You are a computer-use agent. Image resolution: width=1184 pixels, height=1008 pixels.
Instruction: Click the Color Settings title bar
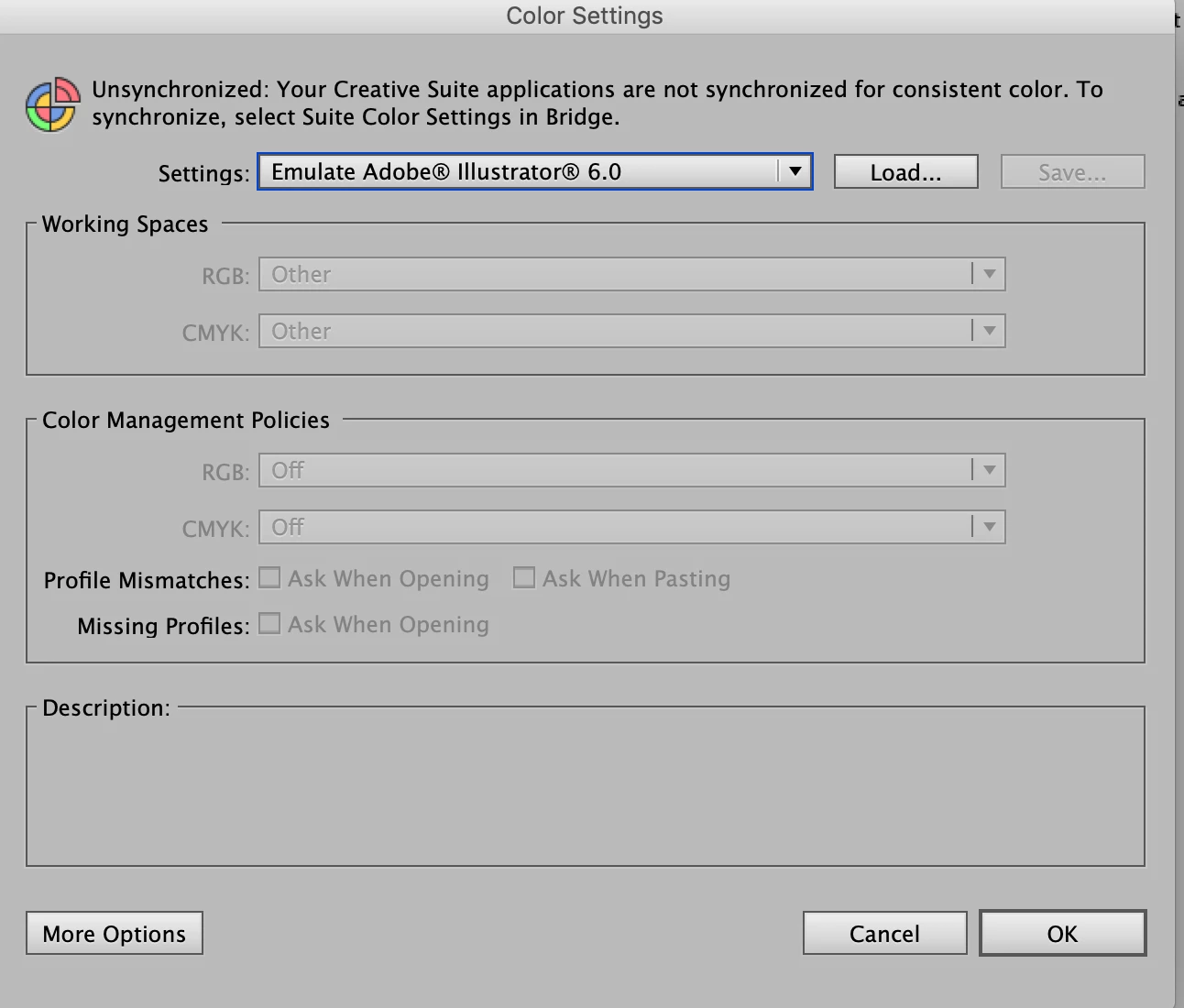coord(585,16)
